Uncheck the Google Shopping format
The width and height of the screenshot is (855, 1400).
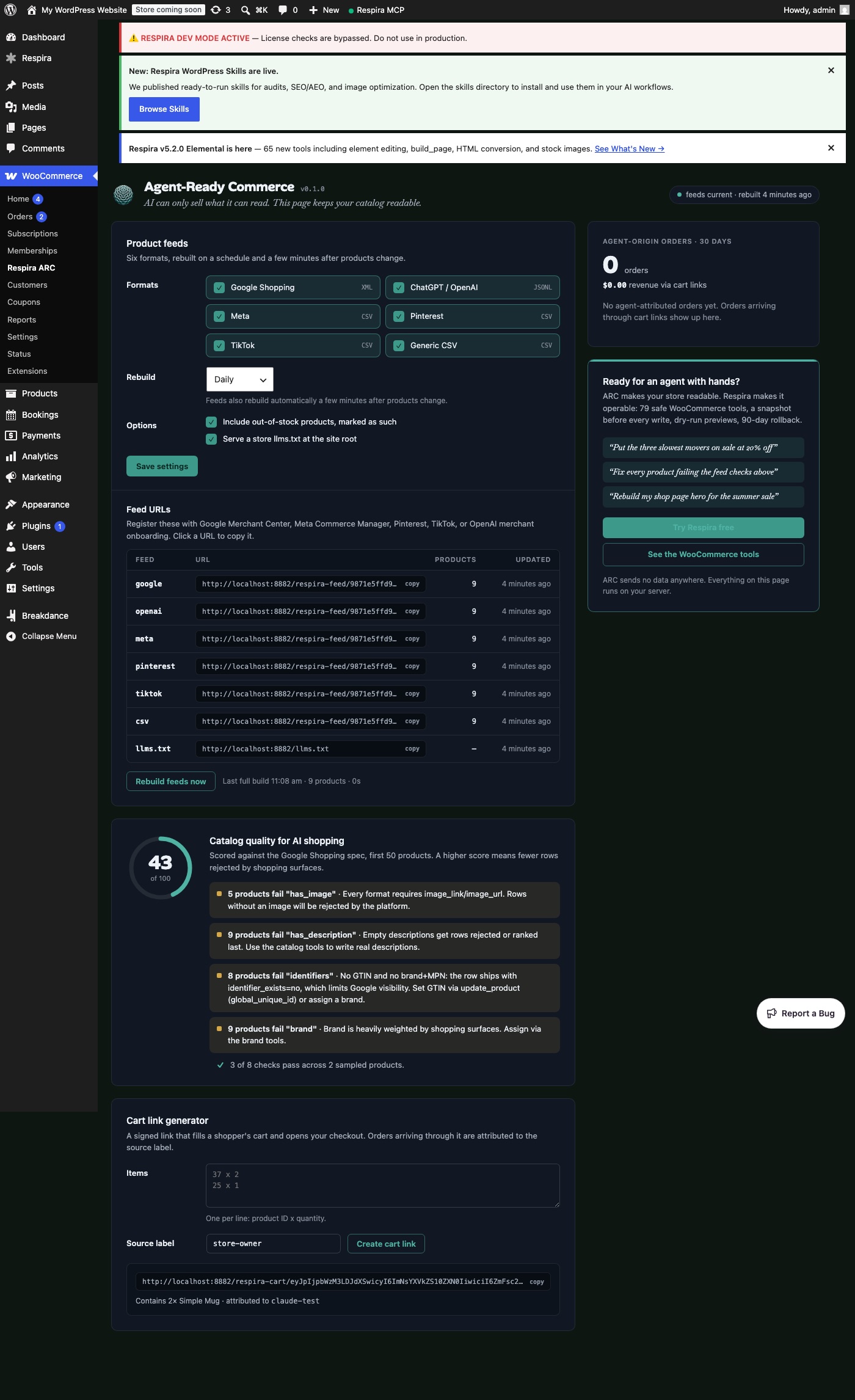219,288
